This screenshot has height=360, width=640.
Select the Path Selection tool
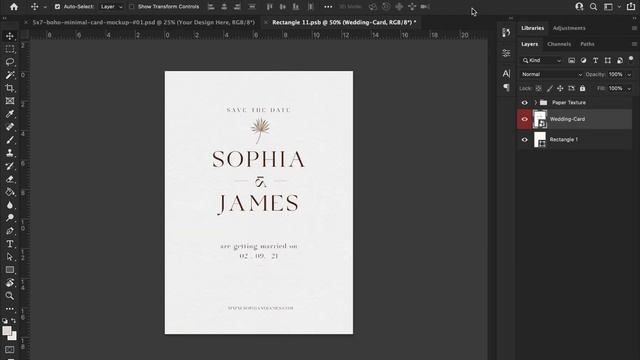(10, 257)
